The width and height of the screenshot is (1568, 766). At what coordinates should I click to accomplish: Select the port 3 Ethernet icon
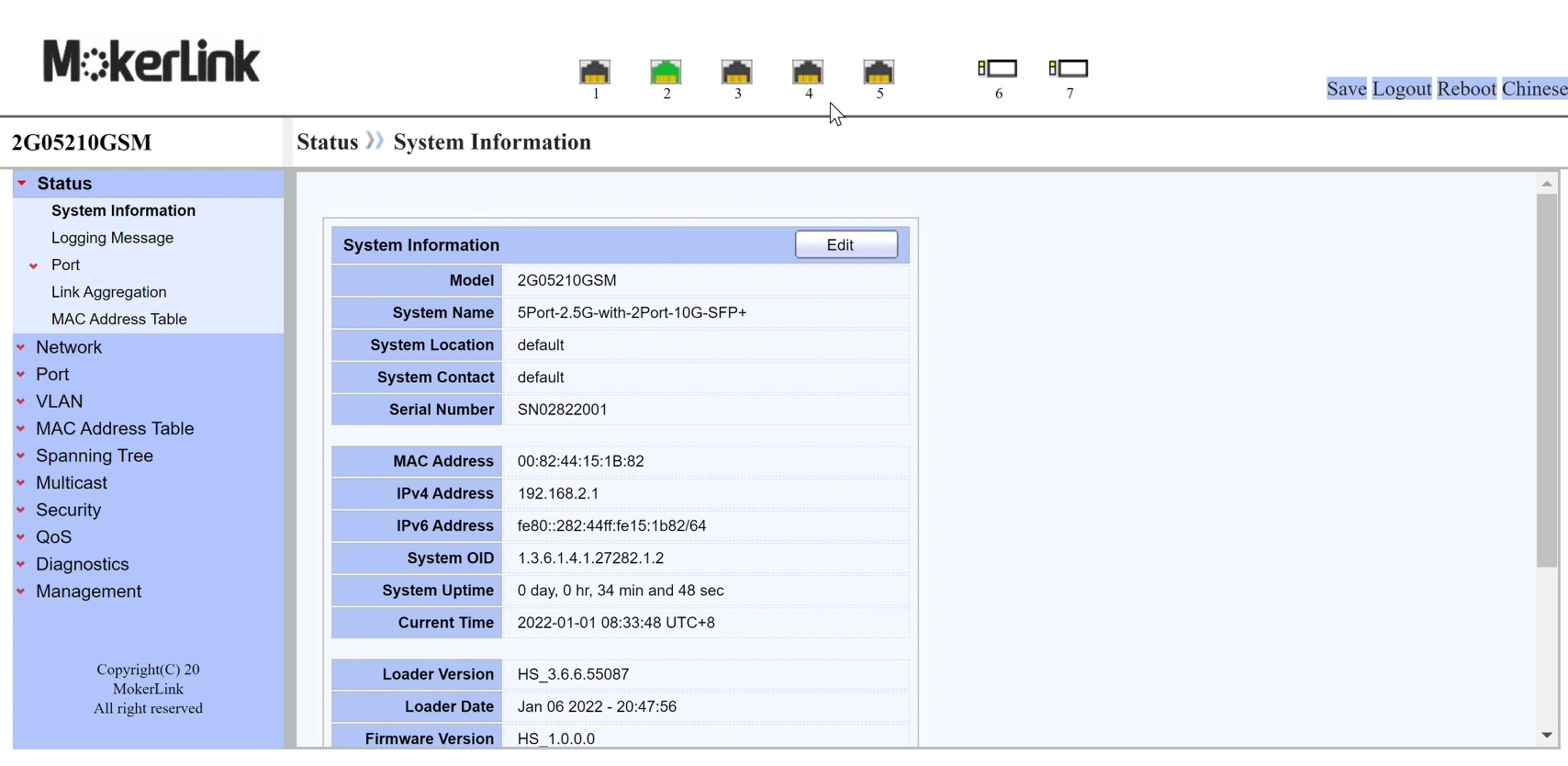(x=736, y=72)
